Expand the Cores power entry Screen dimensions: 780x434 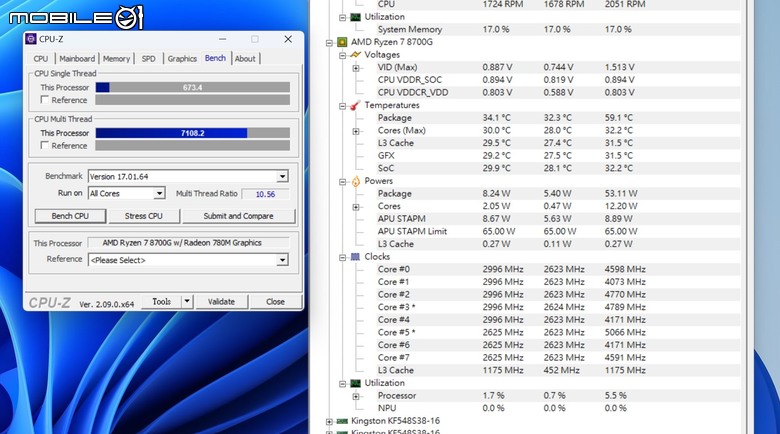pos(356,207)
